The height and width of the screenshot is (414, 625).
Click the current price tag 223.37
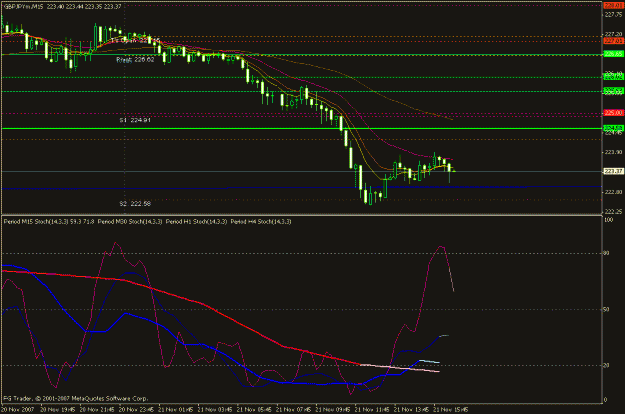coord(613,171)
